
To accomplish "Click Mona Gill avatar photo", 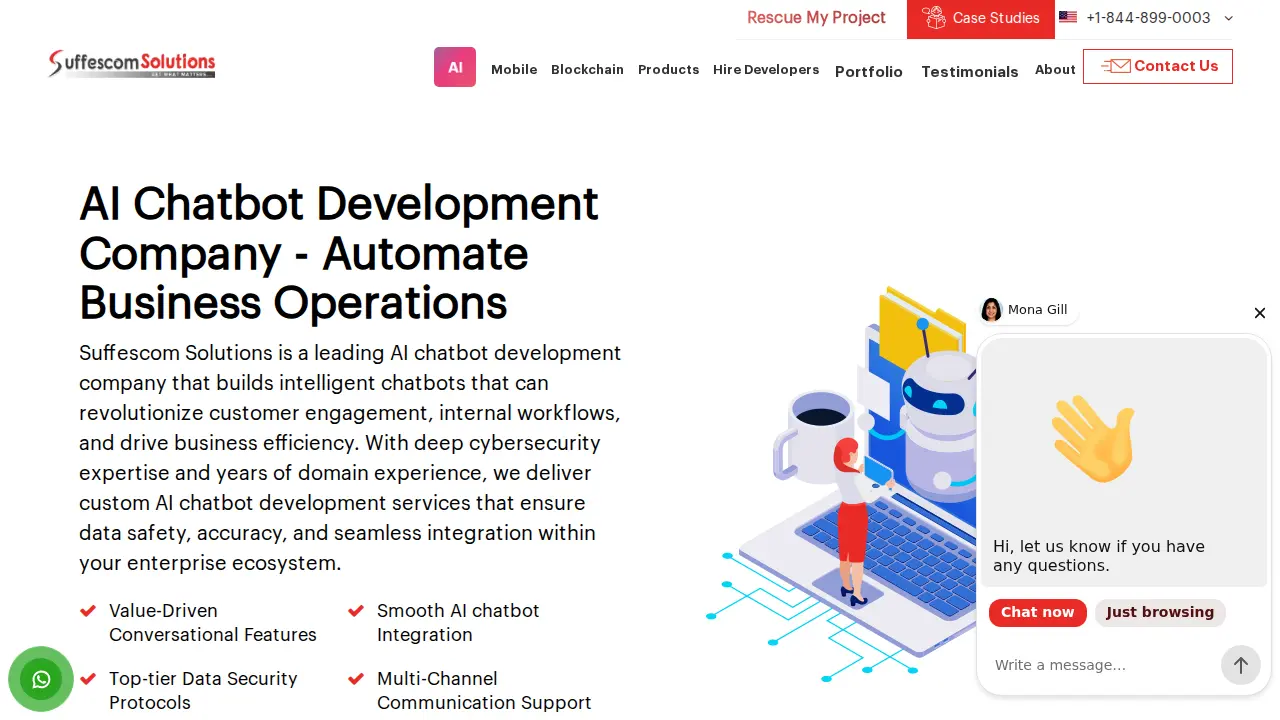I will (991, 310).
